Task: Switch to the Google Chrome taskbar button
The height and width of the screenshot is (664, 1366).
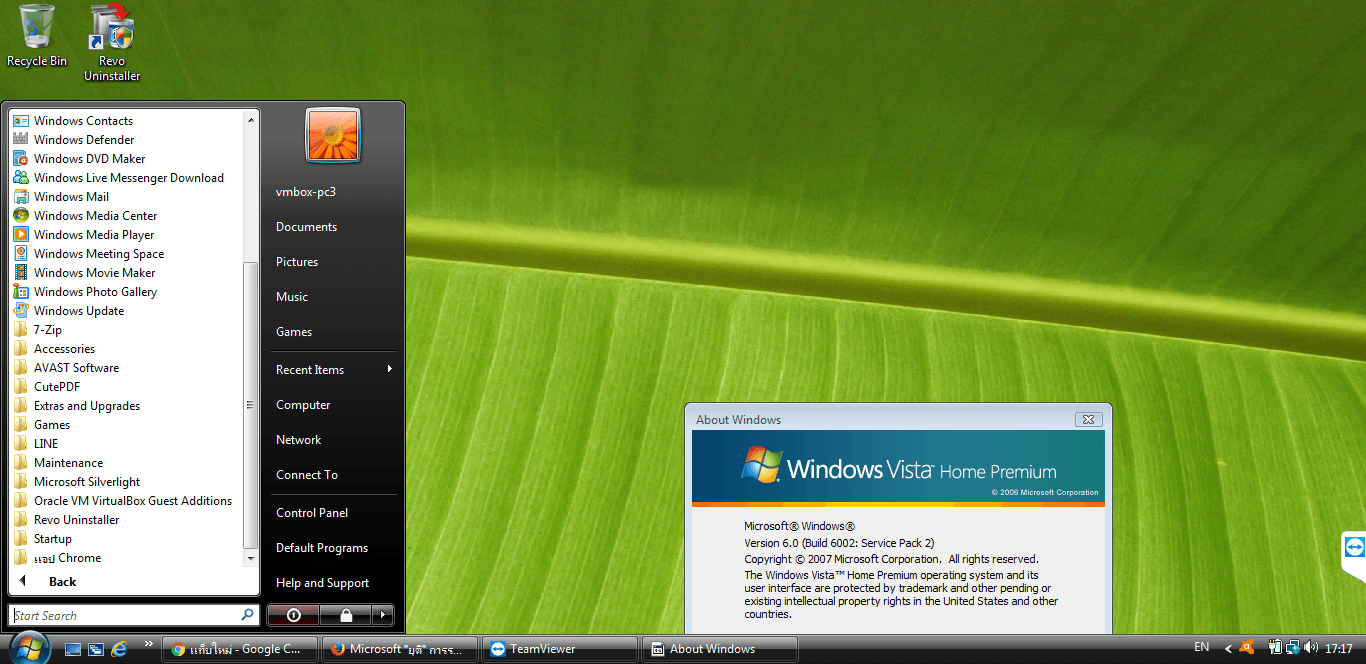Action: click(x=240, y=649)
